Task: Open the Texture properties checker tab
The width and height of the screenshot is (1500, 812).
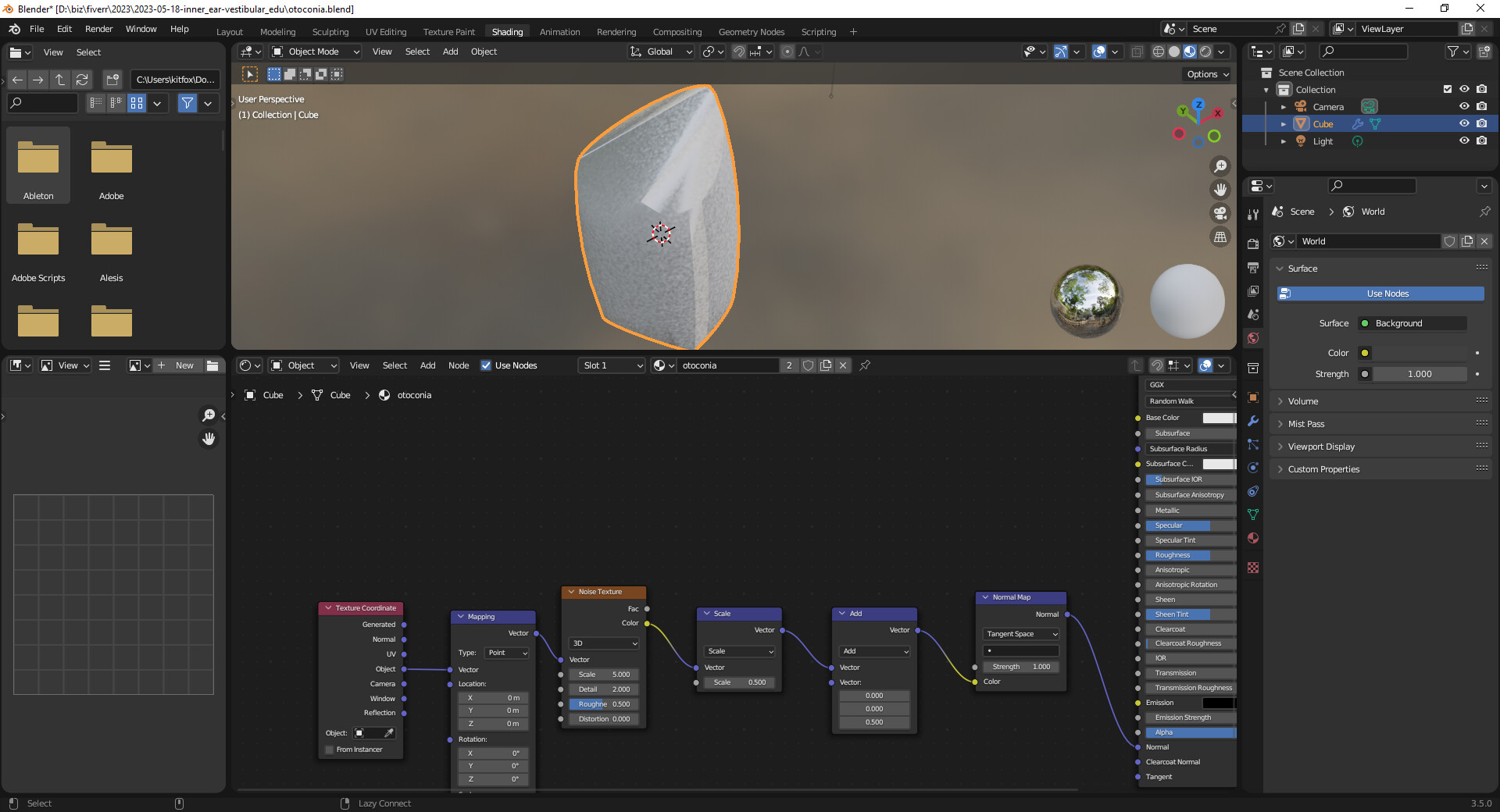Action: tap(1253, 566)
